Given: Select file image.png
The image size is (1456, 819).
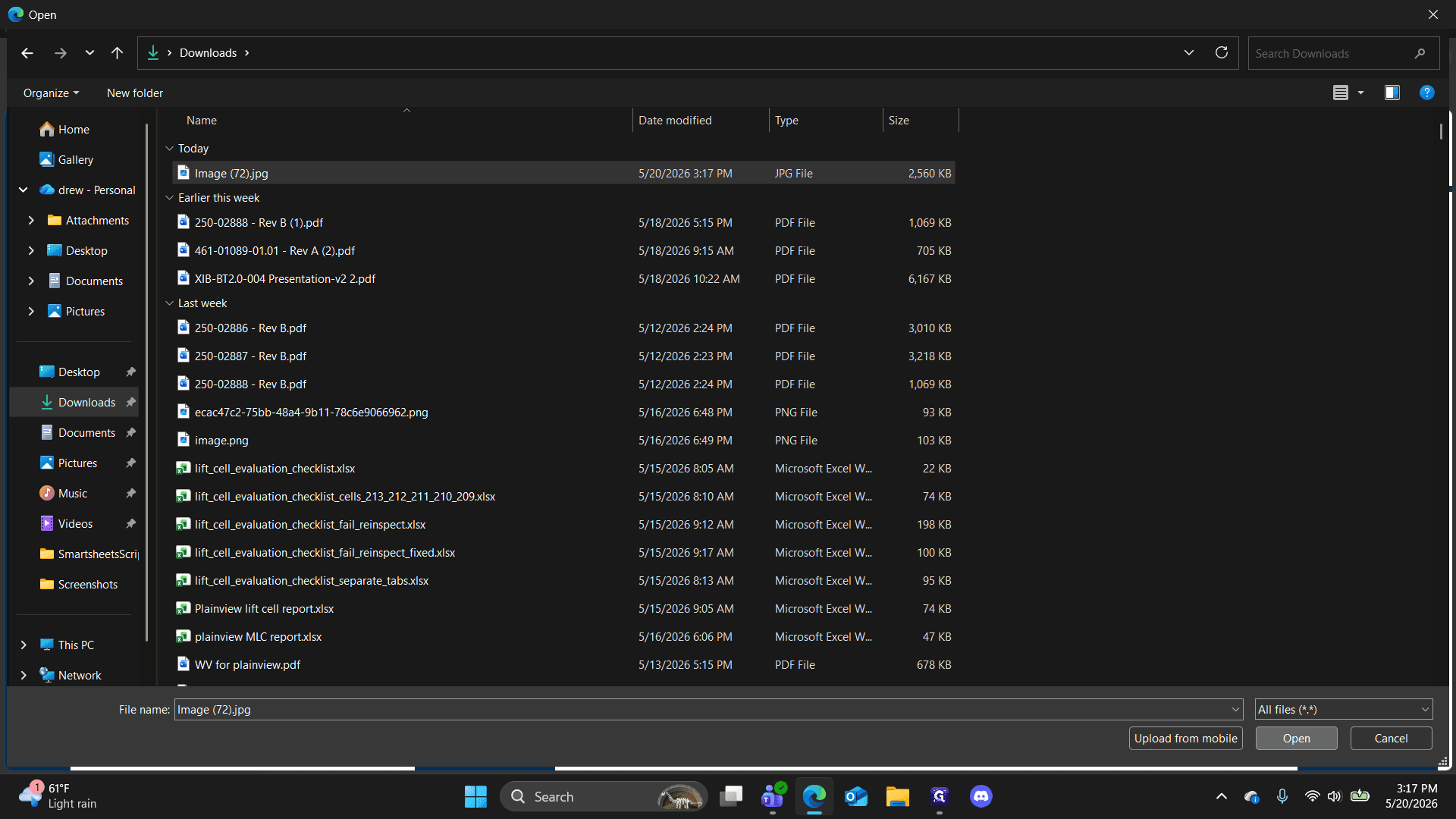Looking at the screenshot, I should click(x=564, y=441).
